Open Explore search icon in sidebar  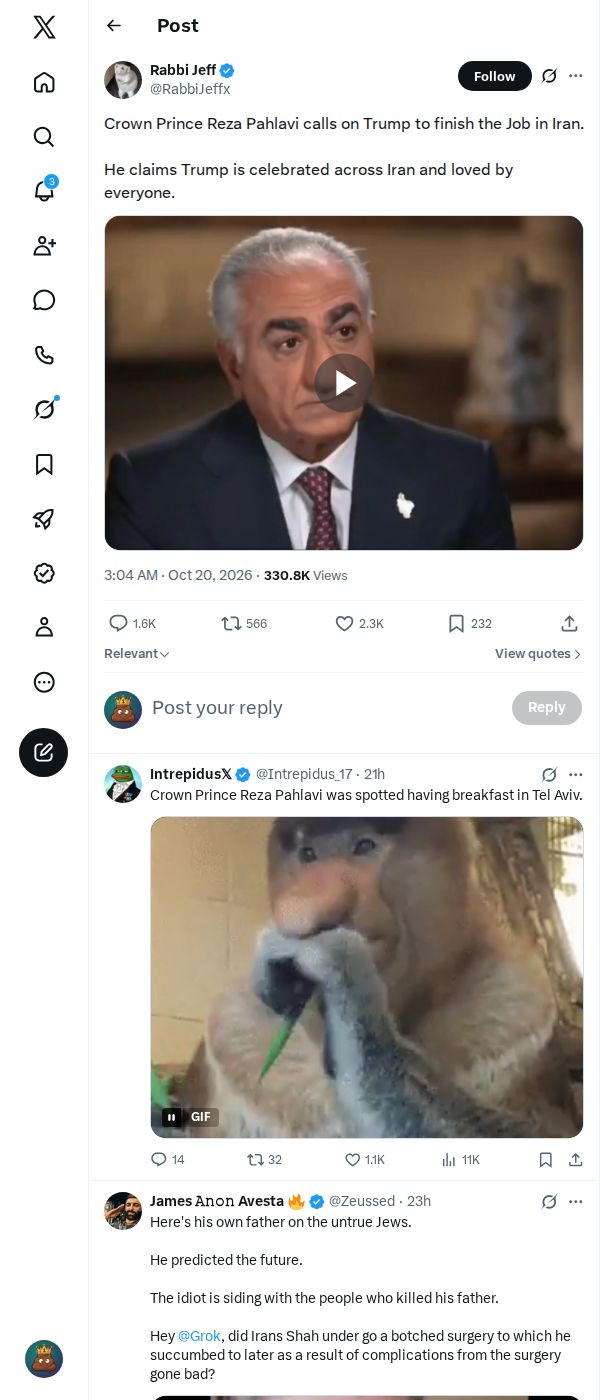[x=44, y=137]
